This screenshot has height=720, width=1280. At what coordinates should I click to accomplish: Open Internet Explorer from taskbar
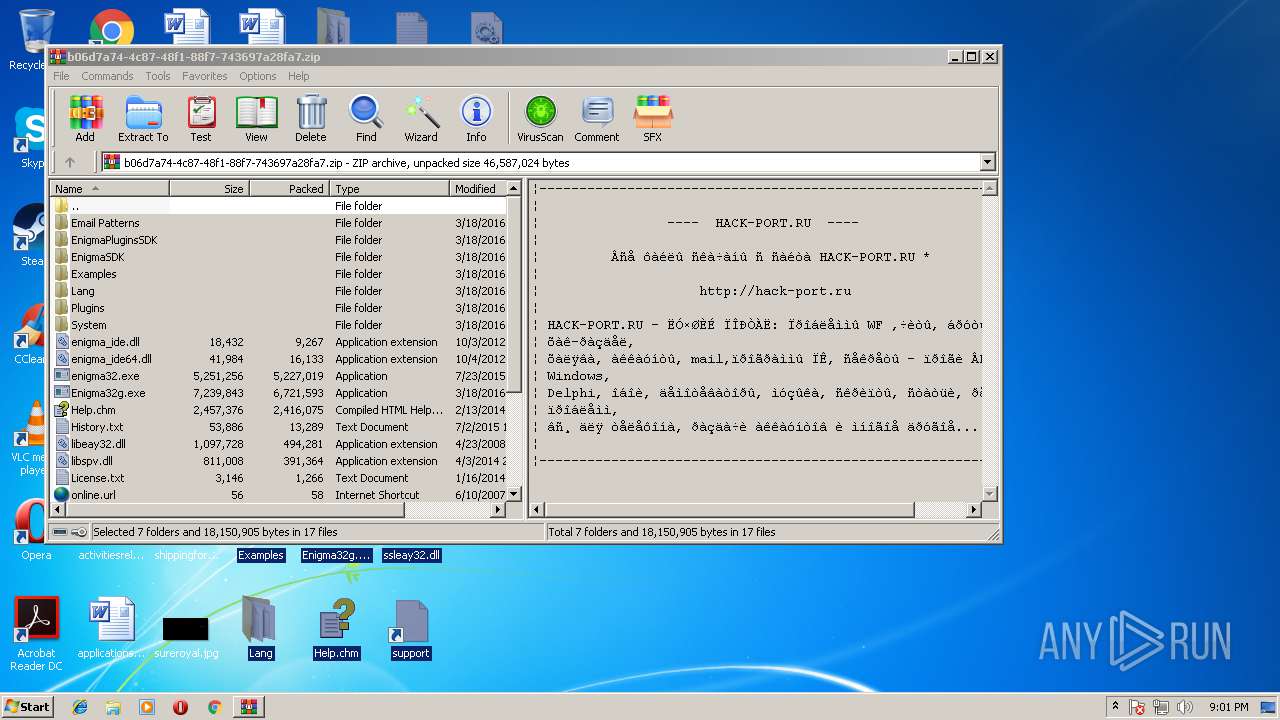(x=80, y=707)
